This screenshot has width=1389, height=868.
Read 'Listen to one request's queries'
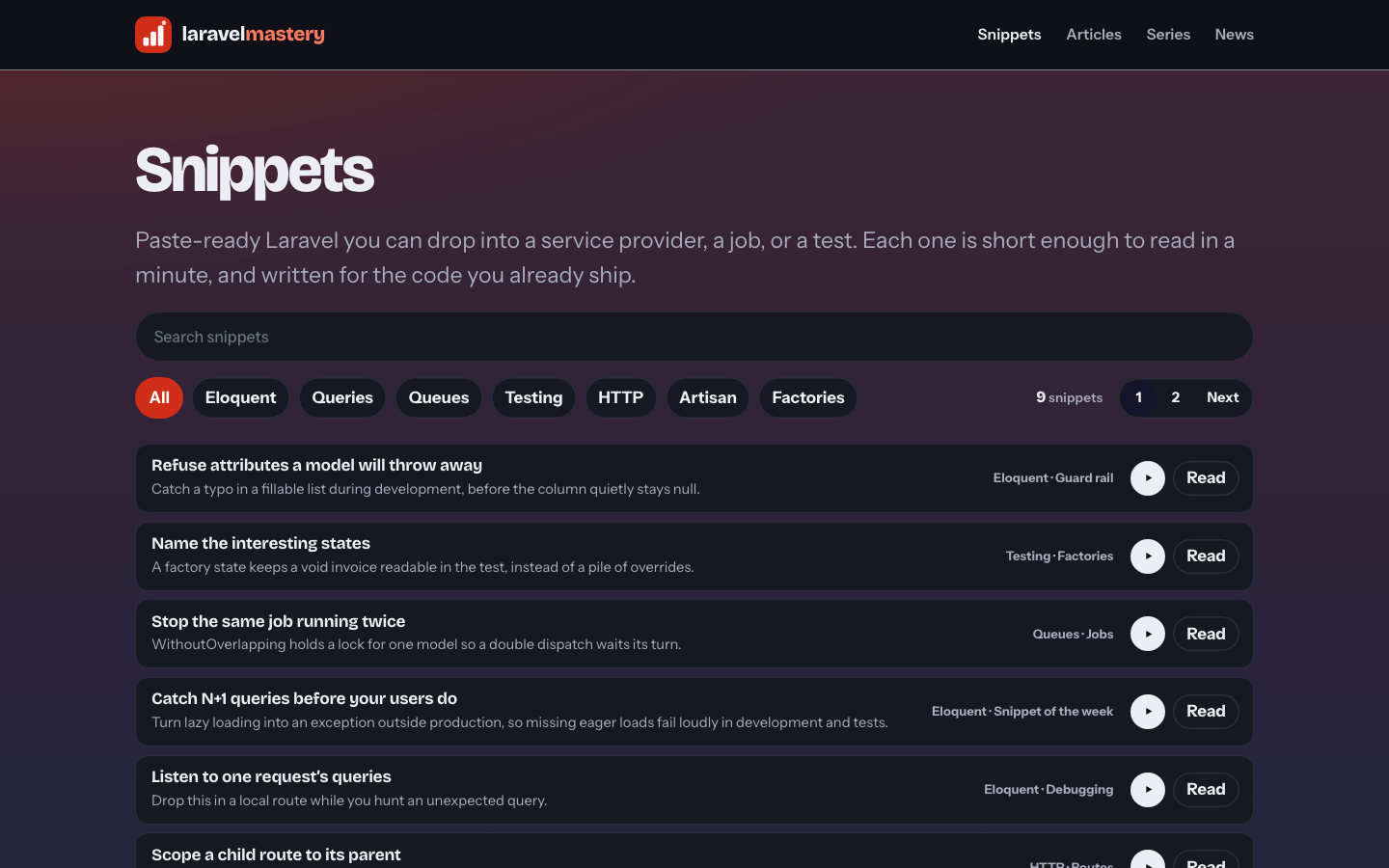pyautogui.click(x=1206, y=790)
